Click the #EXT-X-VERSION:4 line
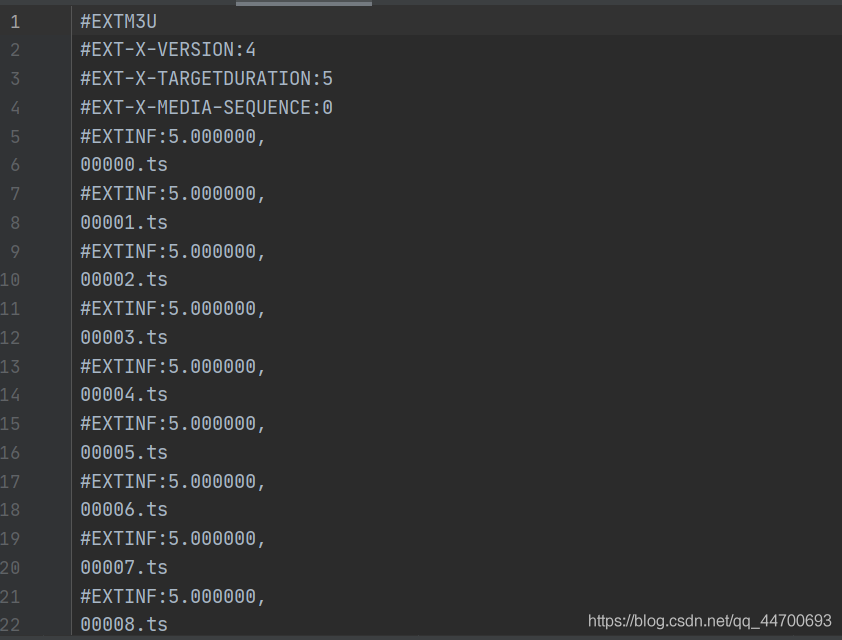 pos(168,50)
